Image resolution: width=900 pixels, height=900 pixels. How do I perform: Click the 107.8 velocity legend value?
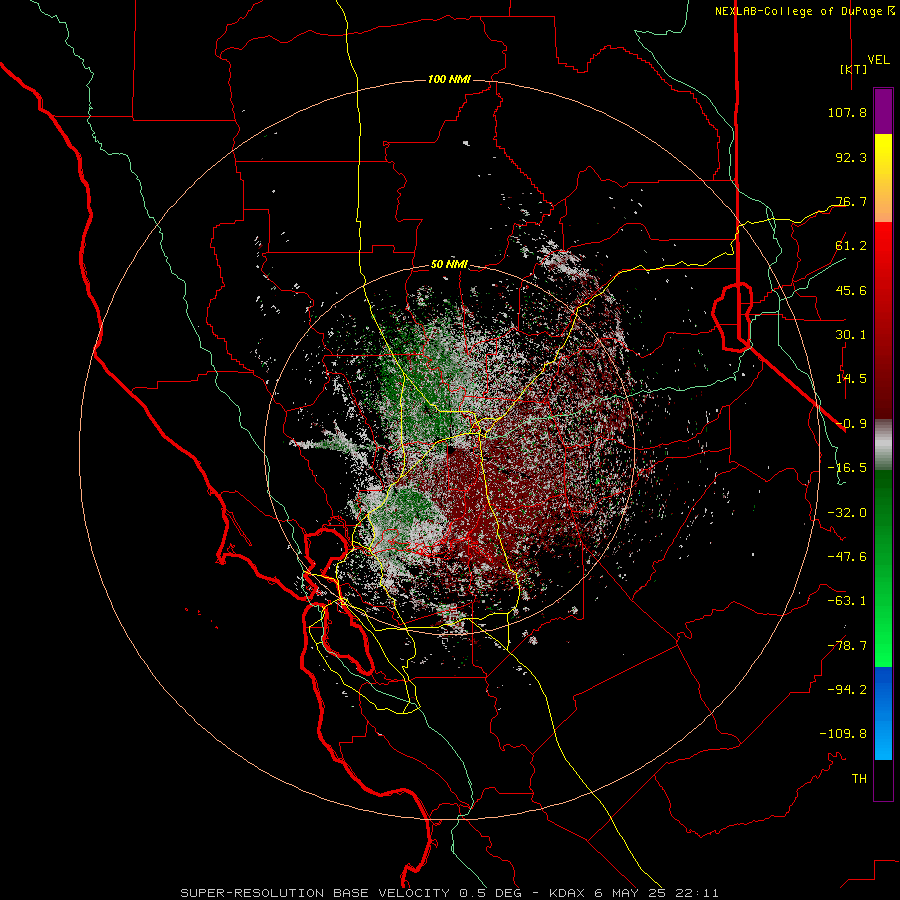click(847, 112)
